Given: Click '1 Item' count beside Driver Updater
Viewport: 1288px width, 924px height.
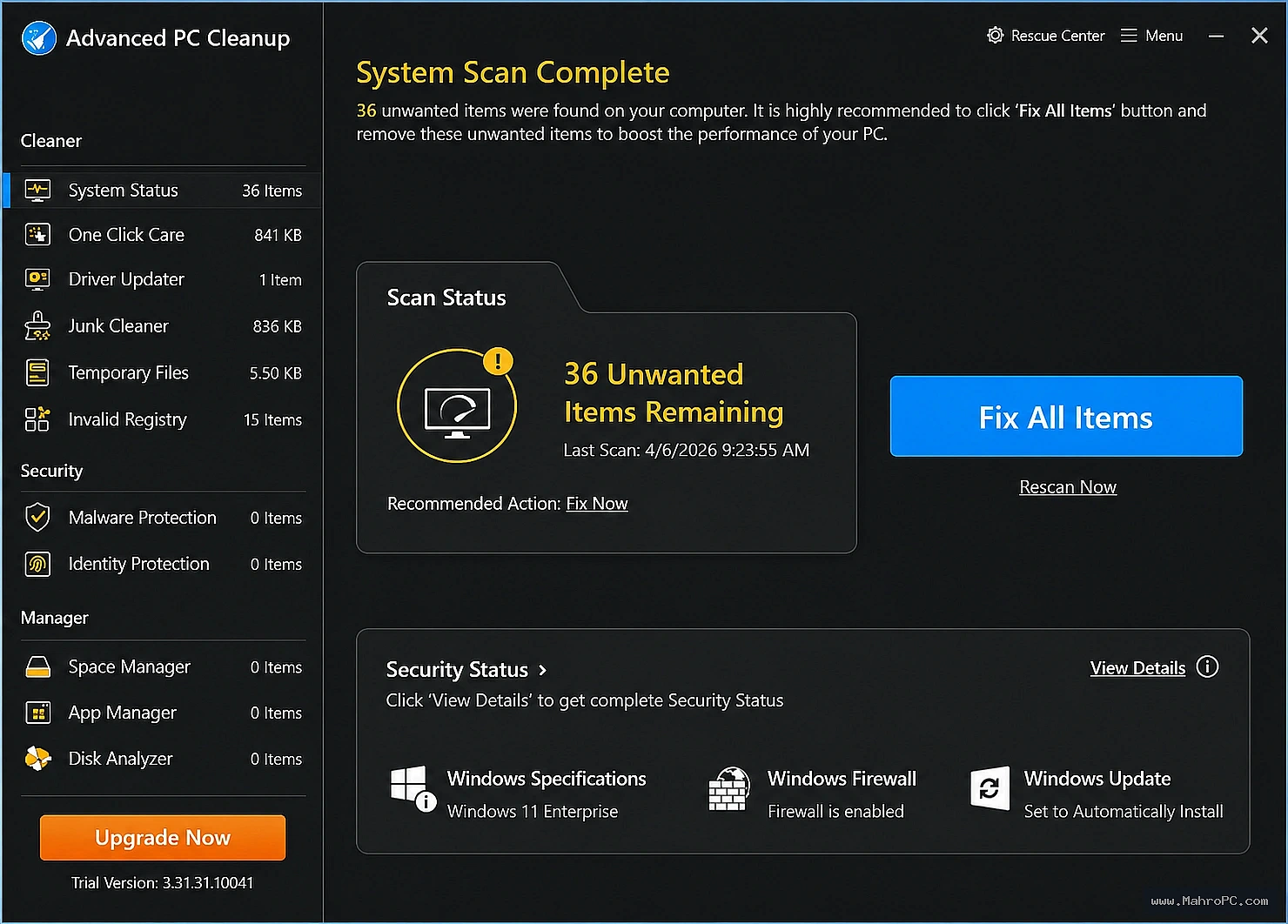Looking at the screenshot, I should click(x=280, y=280).
